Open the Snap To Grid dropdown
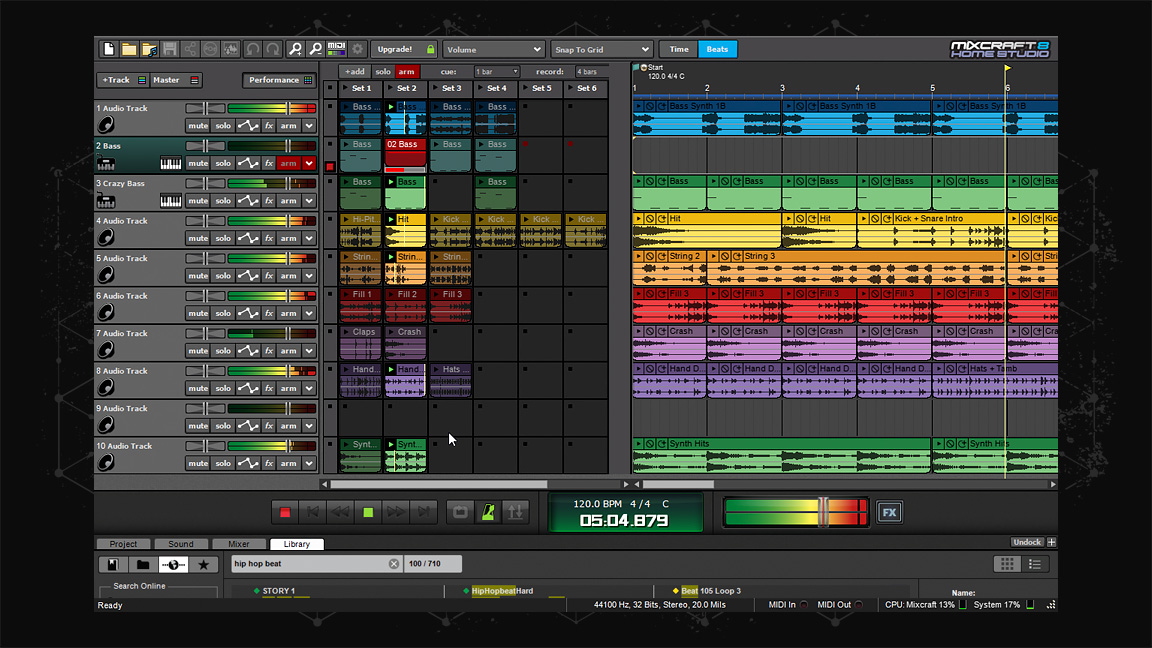 point(602,49)
